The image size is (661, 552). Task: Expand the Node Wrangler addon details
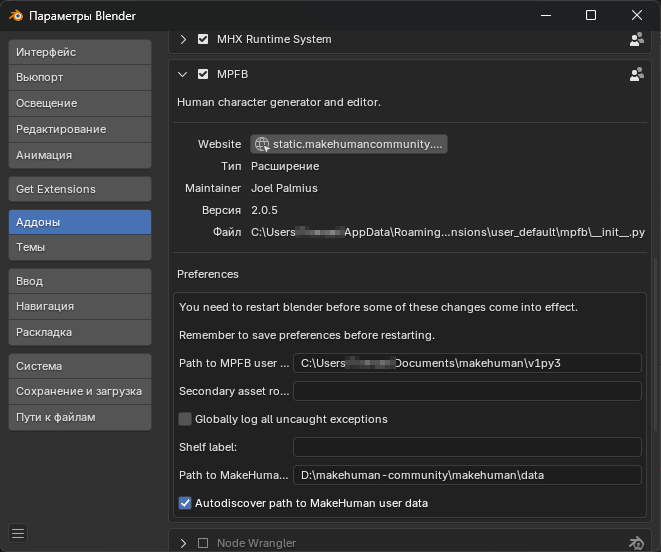click(183, 543)
